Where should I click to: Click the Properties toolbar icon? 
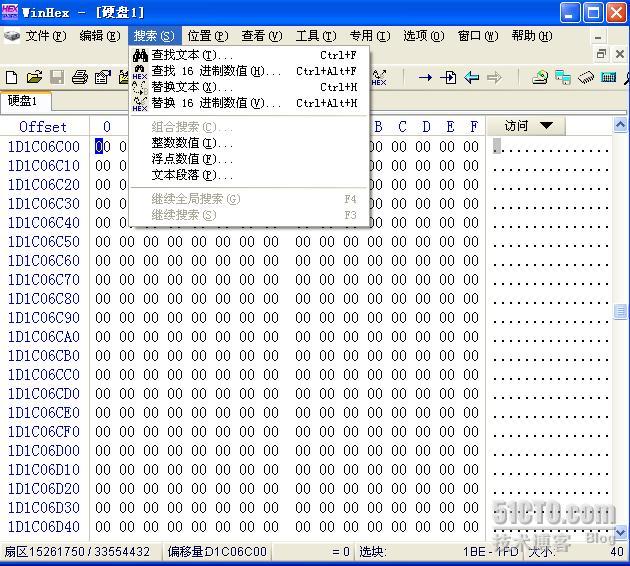click(102, 77)
